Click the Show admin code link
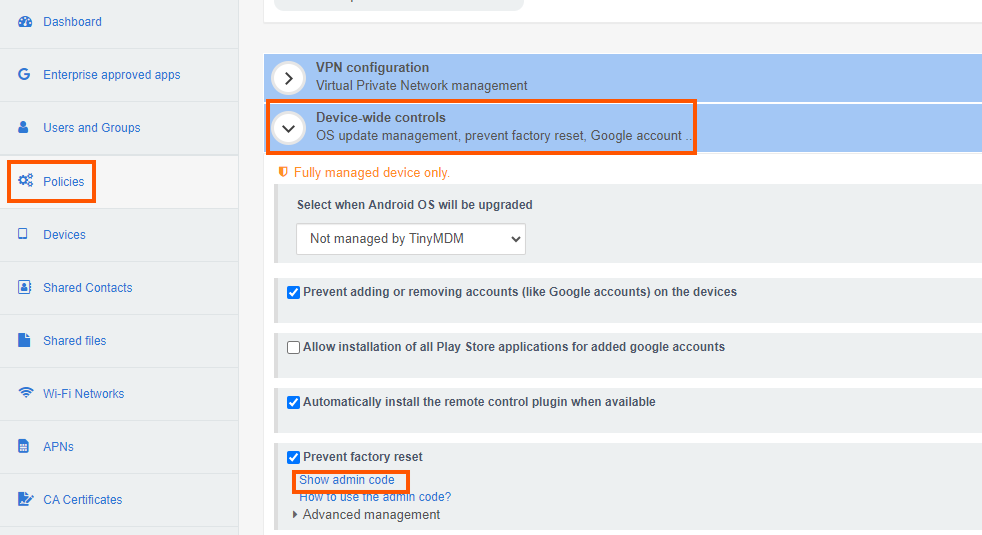 pyautogui.click(x=346, y=480)
